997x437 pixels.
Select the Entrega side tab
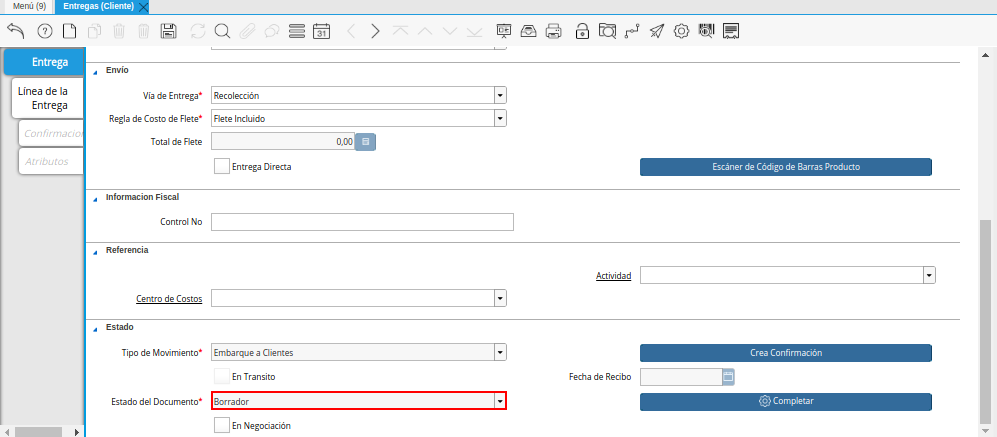pos(44,62)
